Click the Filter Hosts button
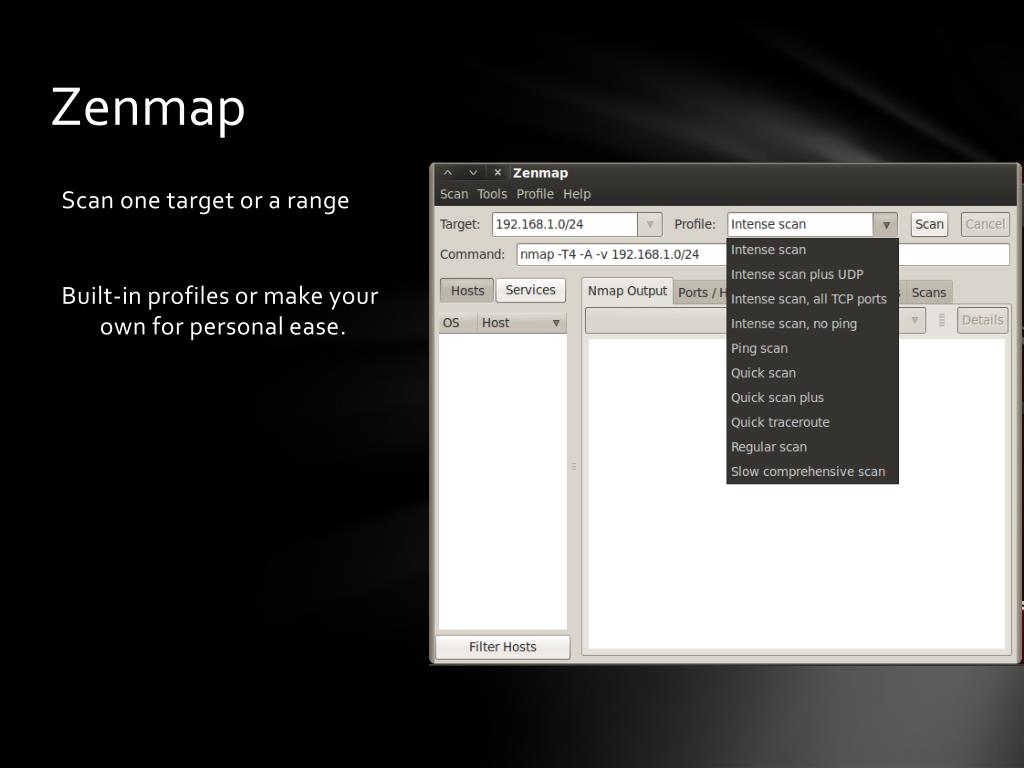Viewport: 1024px width, 768px height. click(503, 647)
